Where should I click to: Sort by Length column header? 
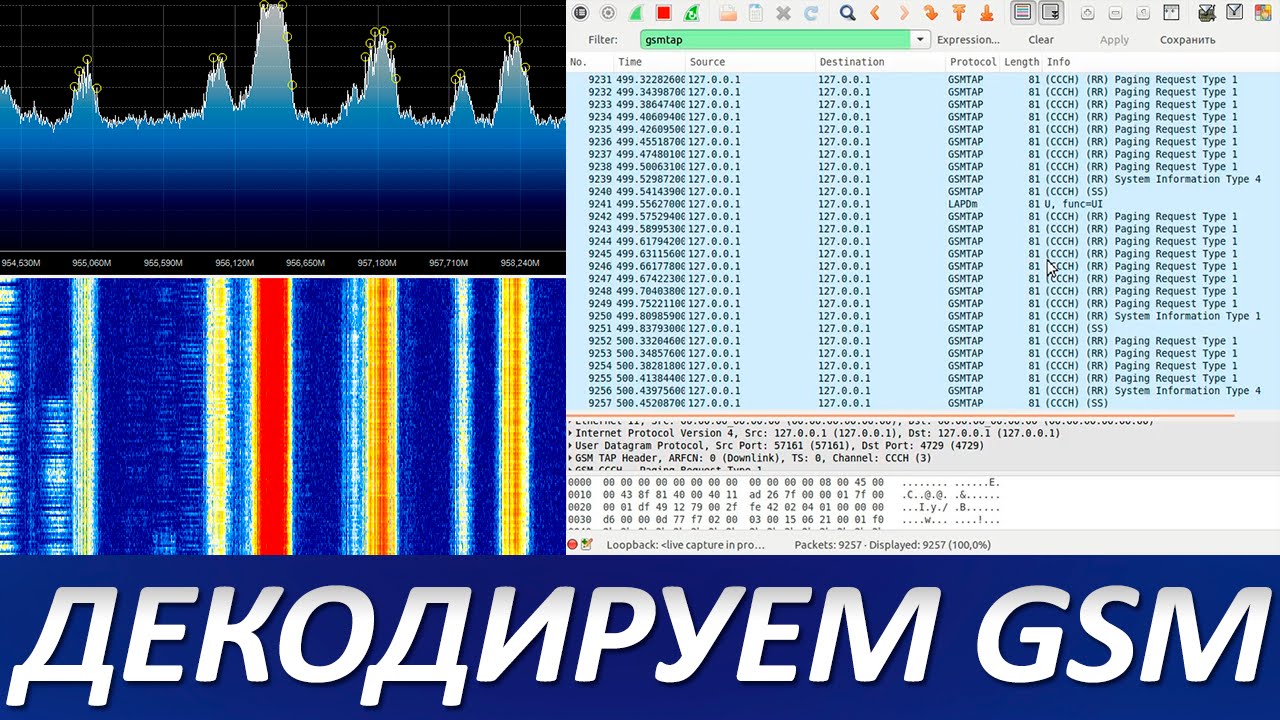pos(1022,62)
